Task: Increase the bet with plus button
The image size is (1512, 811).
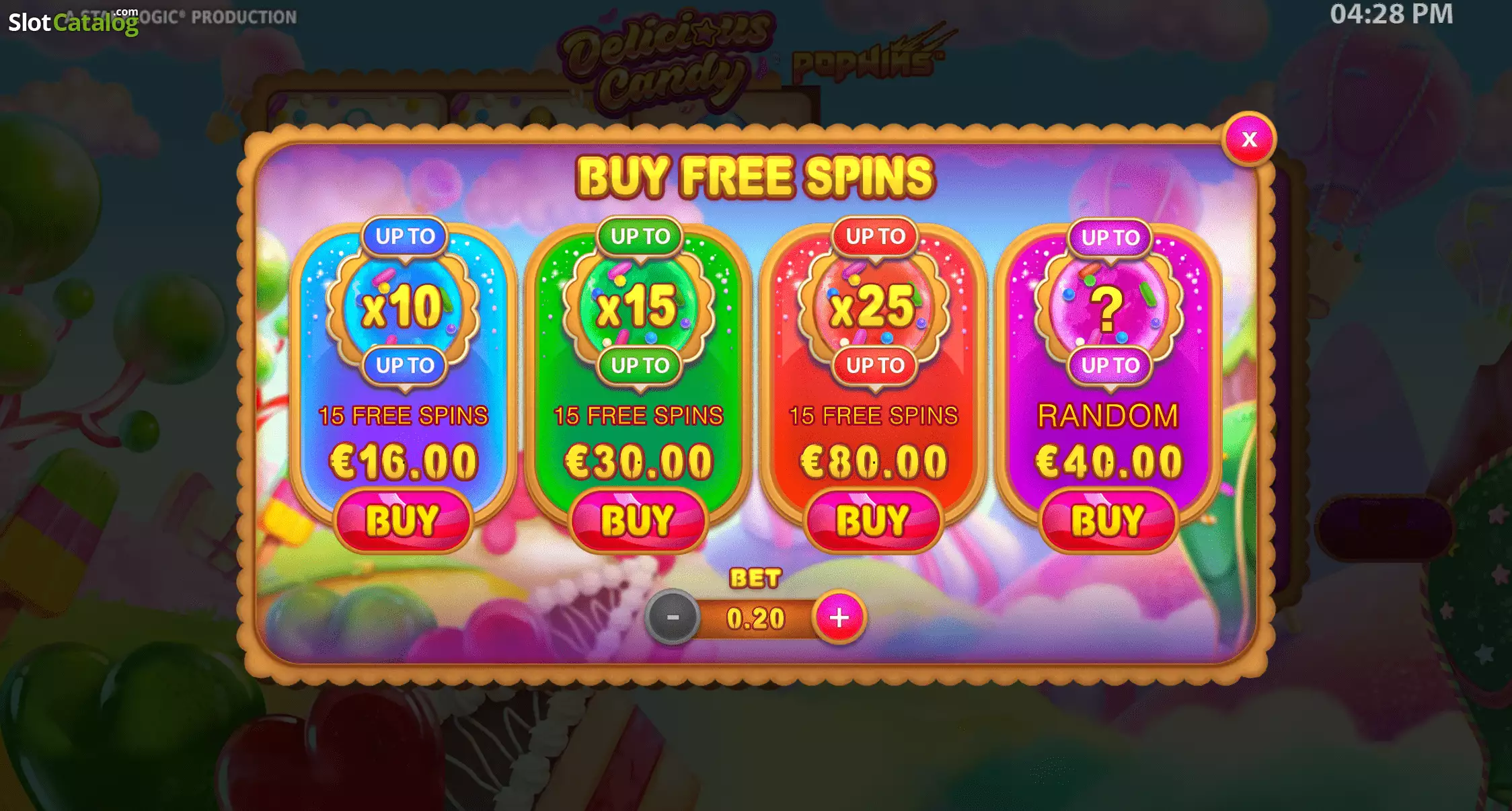Action: [x=839, y=617]
